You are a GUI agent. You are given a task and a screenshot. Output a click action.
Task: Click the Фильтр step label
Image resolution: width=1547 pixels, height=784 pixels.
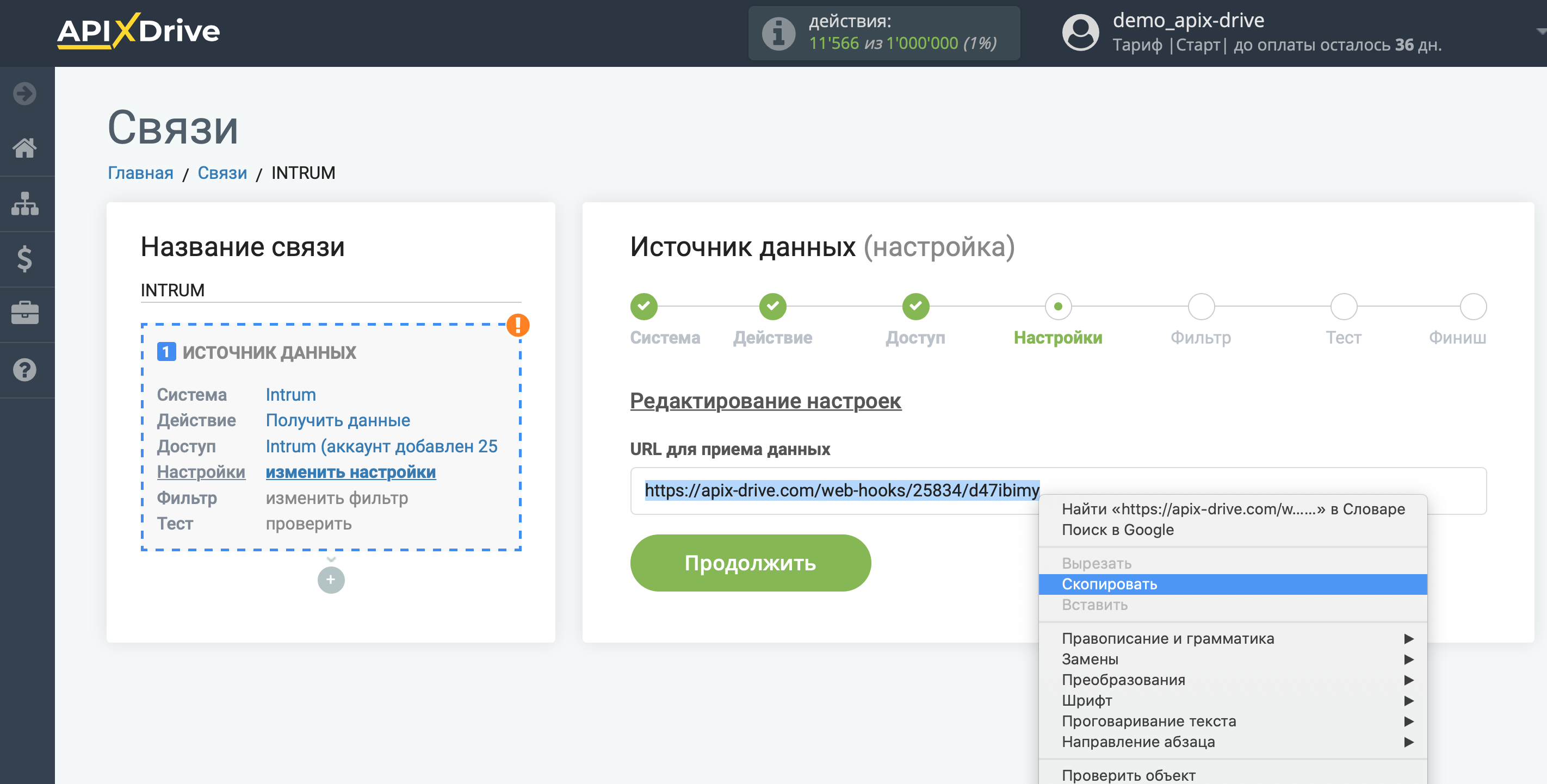tap(1201, 338)
